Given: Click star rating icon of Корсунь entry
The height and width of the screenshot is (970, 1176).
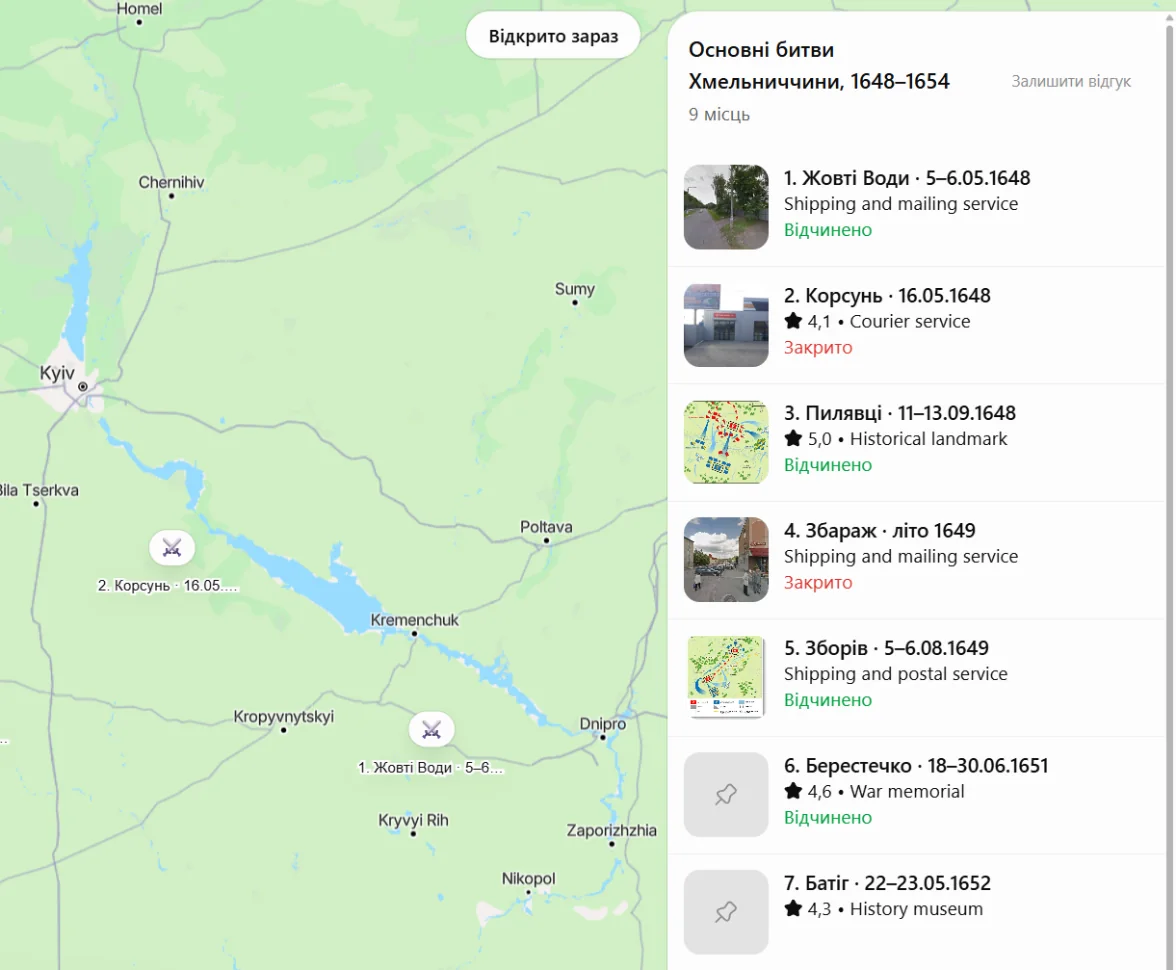Looking at the screenshot, I should point(794,321).
